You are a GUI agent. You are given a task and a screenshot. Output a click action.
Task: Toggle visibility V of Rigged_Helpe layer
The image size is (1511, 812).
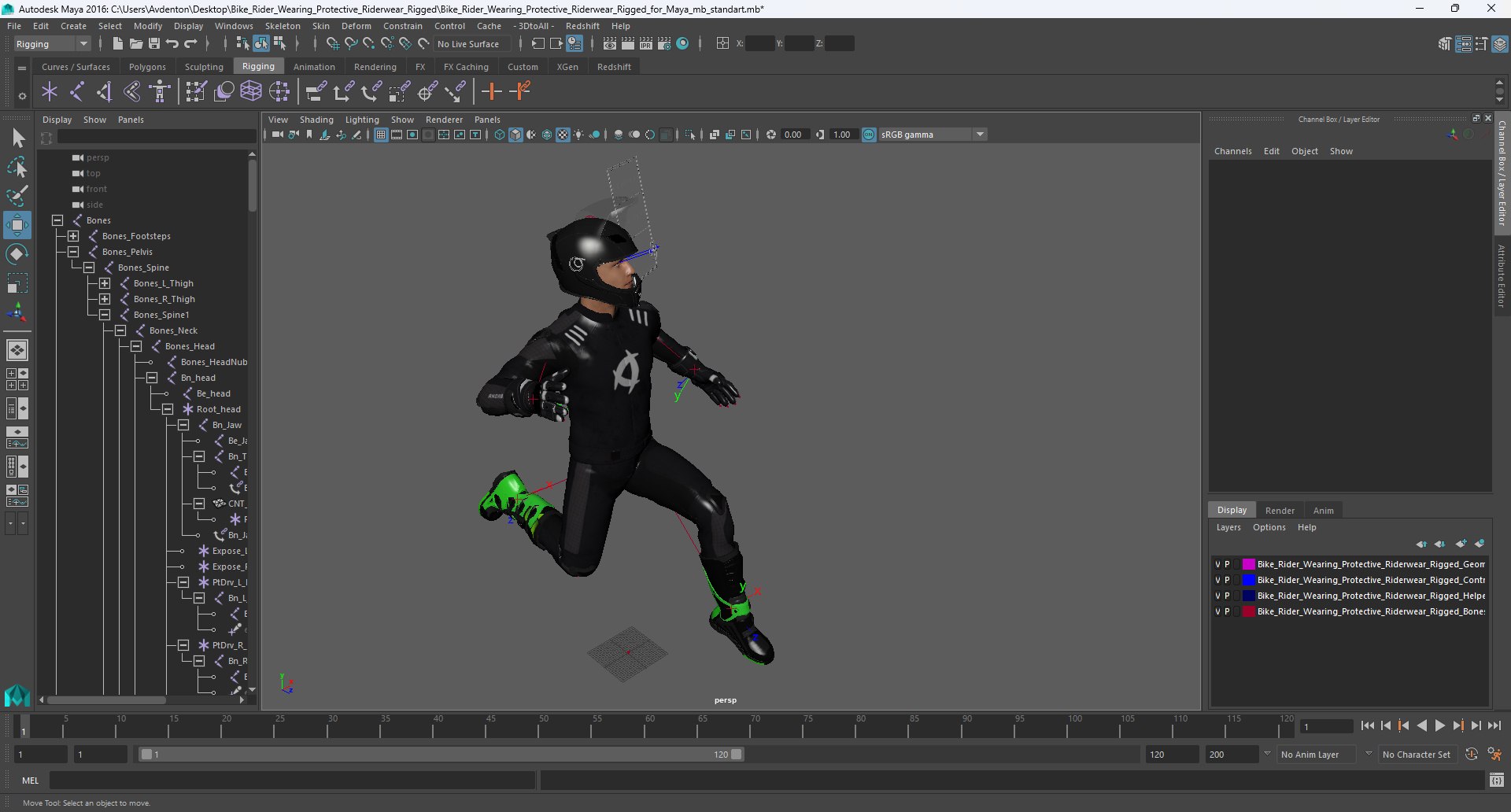tap(1217, 596)
